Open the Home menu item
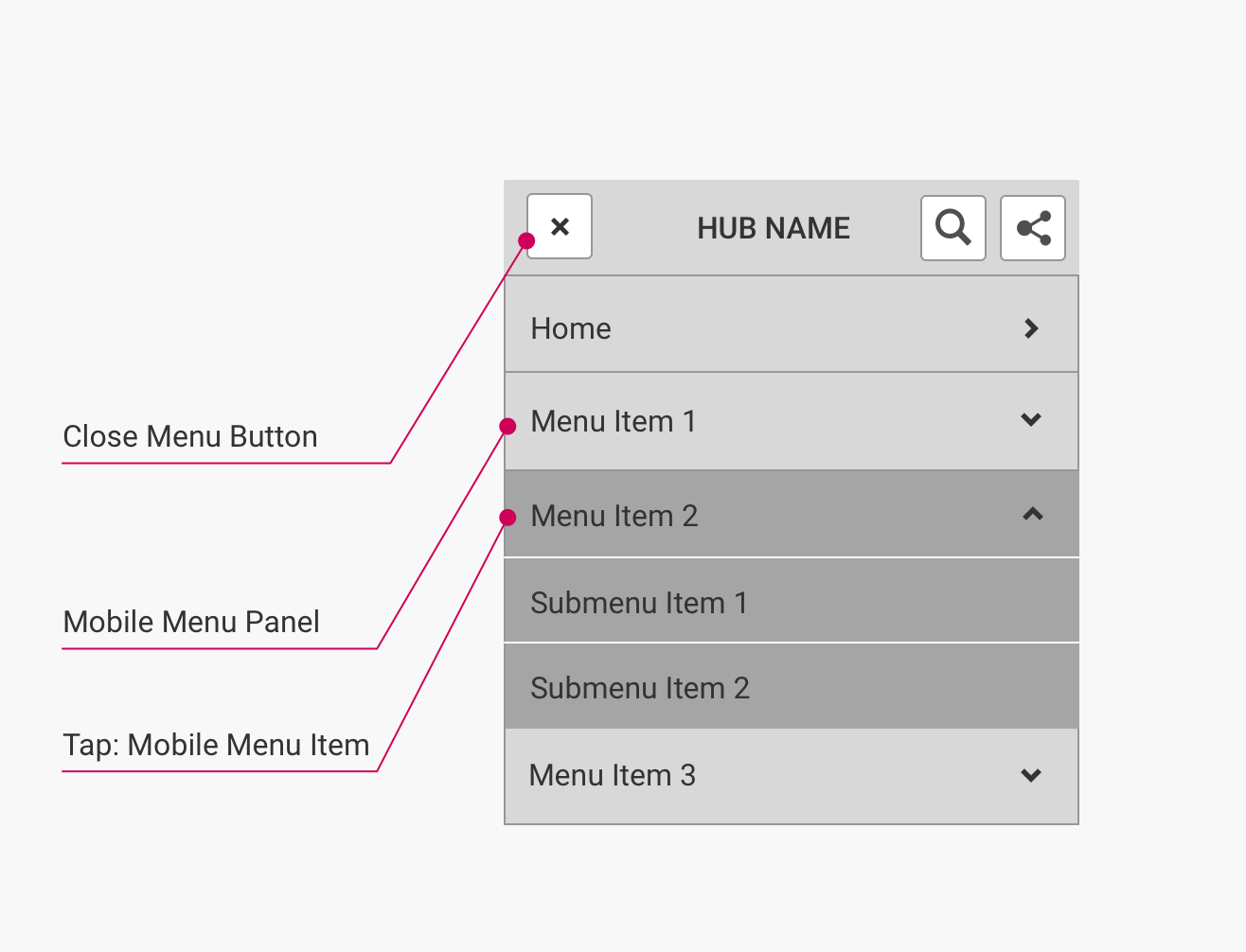1246x952 pixels. point(792,325)
